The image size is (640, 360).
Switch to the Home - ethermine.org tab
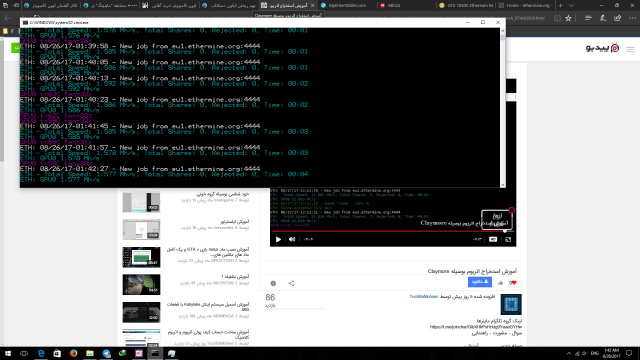click(x=526, y=5)
